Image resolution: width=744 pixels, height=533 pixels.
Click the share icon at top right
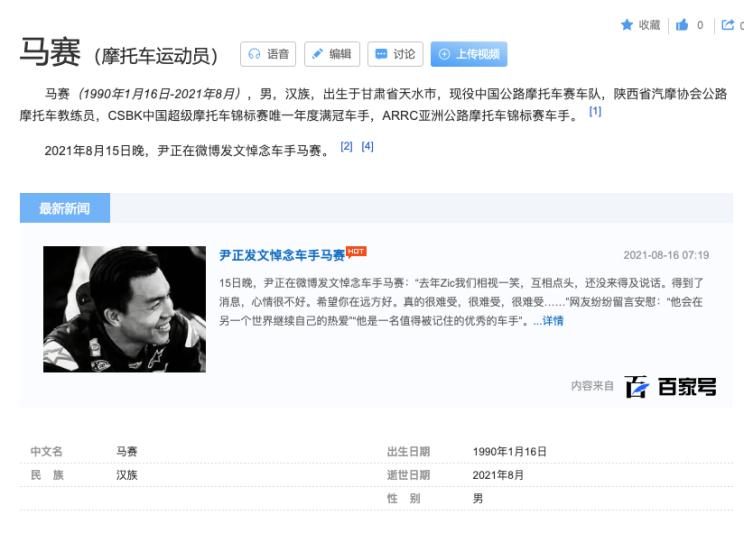click(x=727, y=25)
